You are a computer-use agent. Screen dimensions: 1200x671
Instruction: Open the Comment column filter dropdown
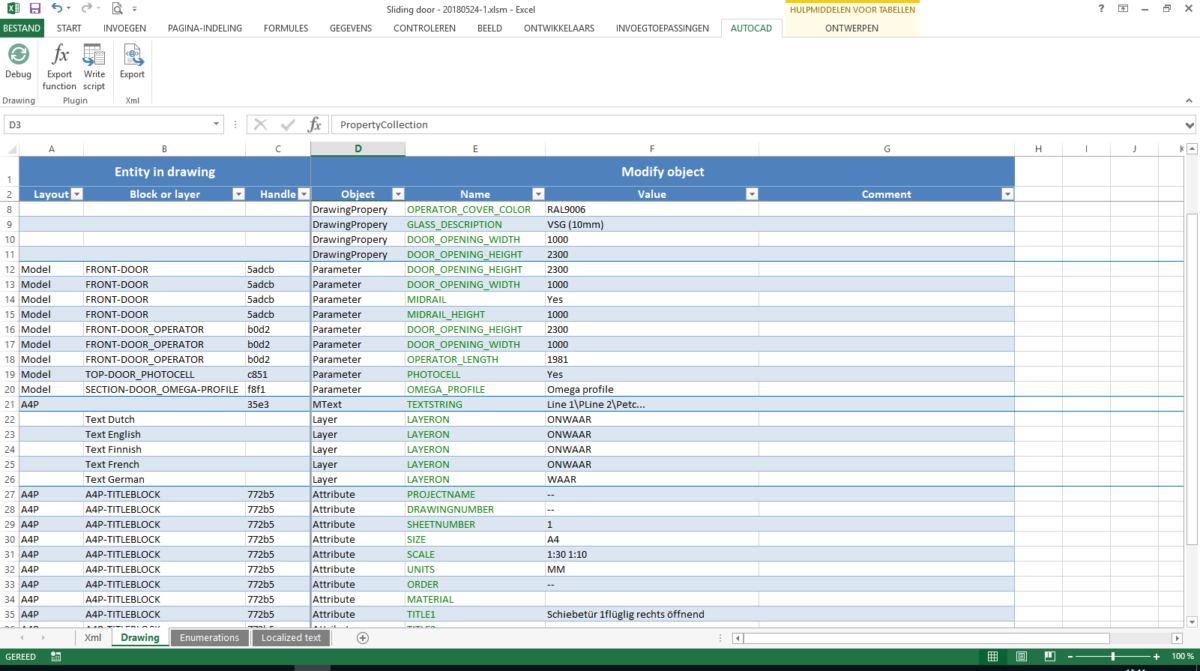pyautogui.click(x=1006, y=194)
